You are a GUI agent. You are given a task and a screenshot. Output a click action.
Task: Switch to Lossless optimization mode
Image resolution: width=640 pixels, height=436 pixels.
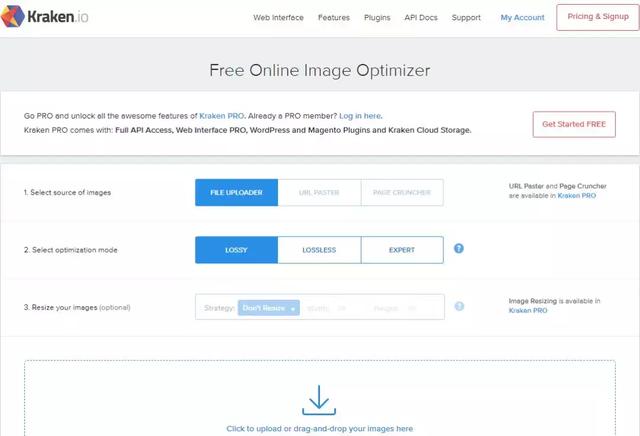tap(319, 249)
